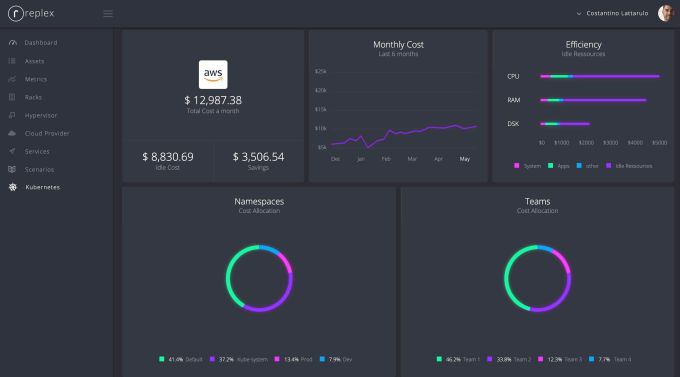Screen dimensions: 680x377
Task: Toggle the Team 3 legend swatch
Action: pos(540,359)
